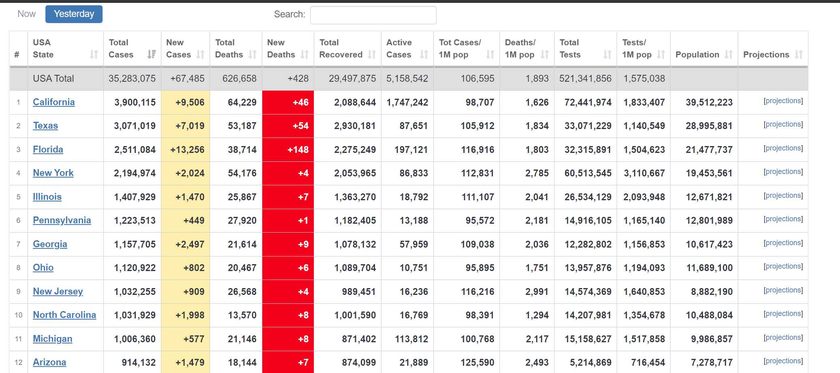Viewport: 840px width, 373px height.
Task: Sort by Tests/1M pop arrow icon
Action: click(661, 55)
